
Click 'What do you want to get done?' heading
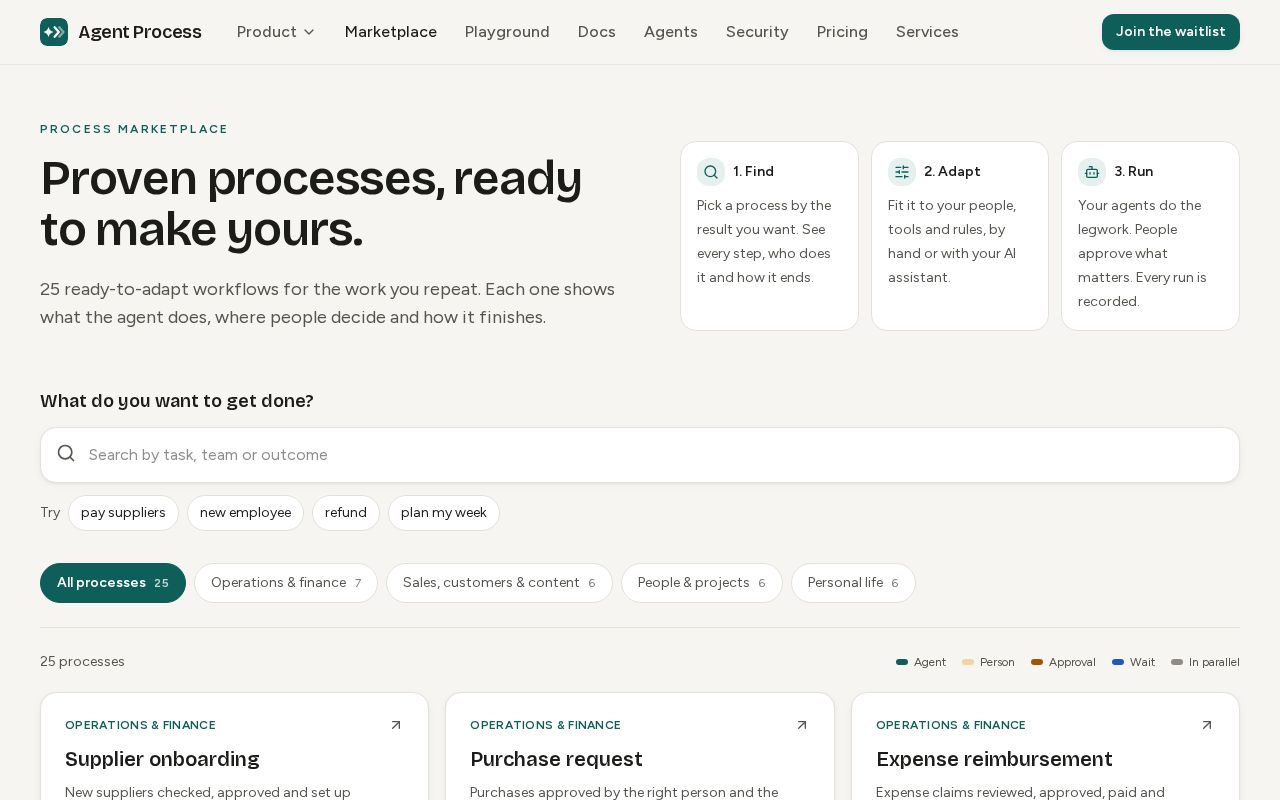(x=177, y=401)
